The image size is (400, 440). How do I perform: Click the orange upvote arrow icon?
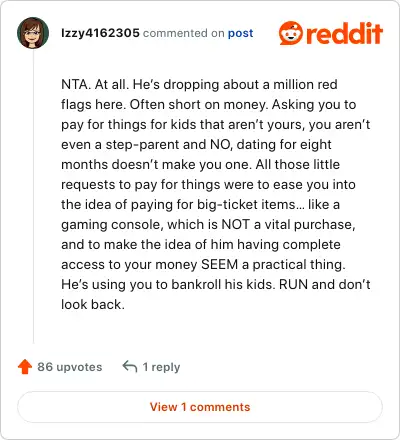[x=25, y=367]
